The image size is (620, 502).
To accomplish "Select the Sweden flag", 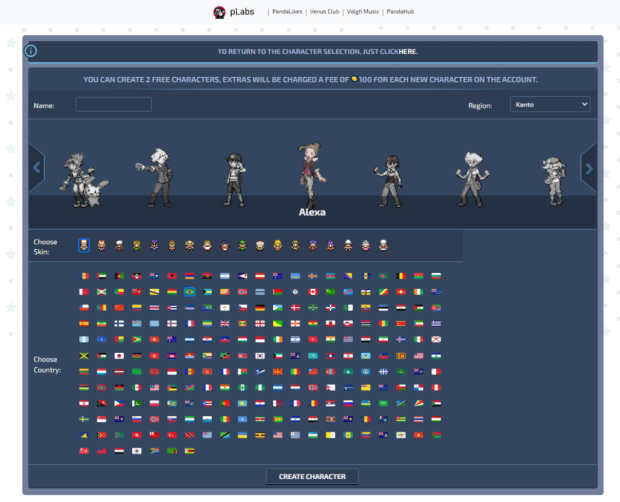I will coord(84,419).
